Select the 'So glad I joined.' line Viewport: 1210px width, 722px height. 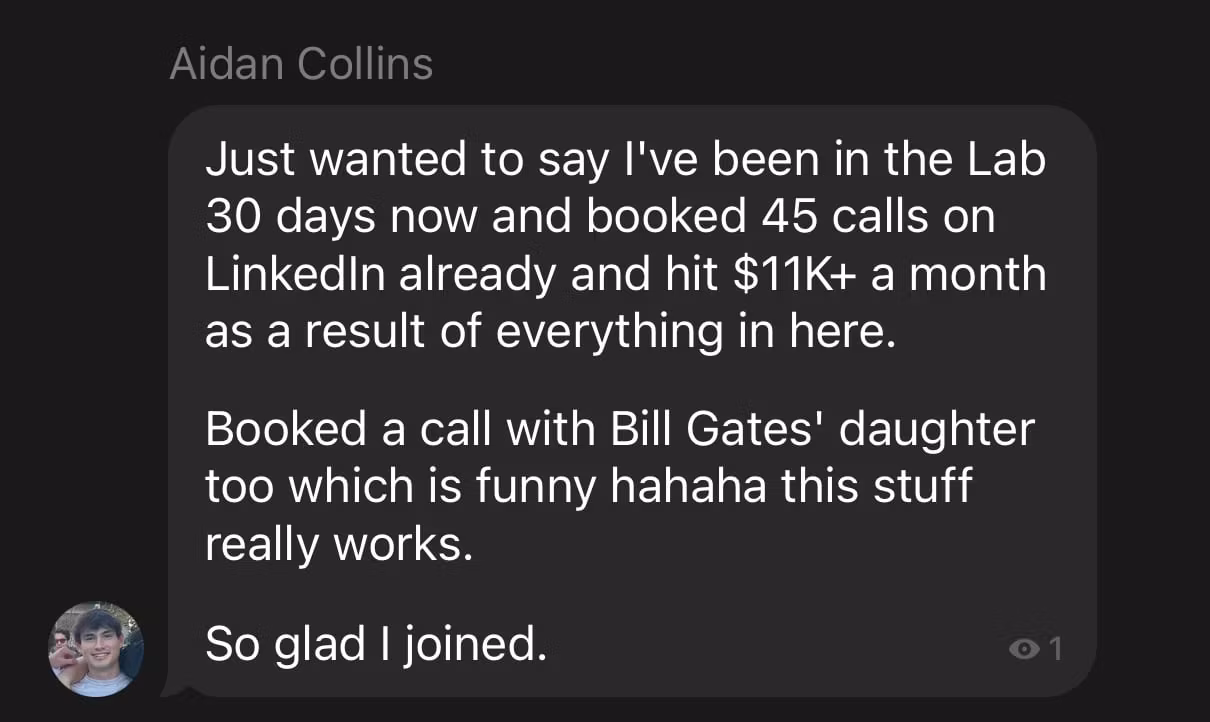[376, 645]
